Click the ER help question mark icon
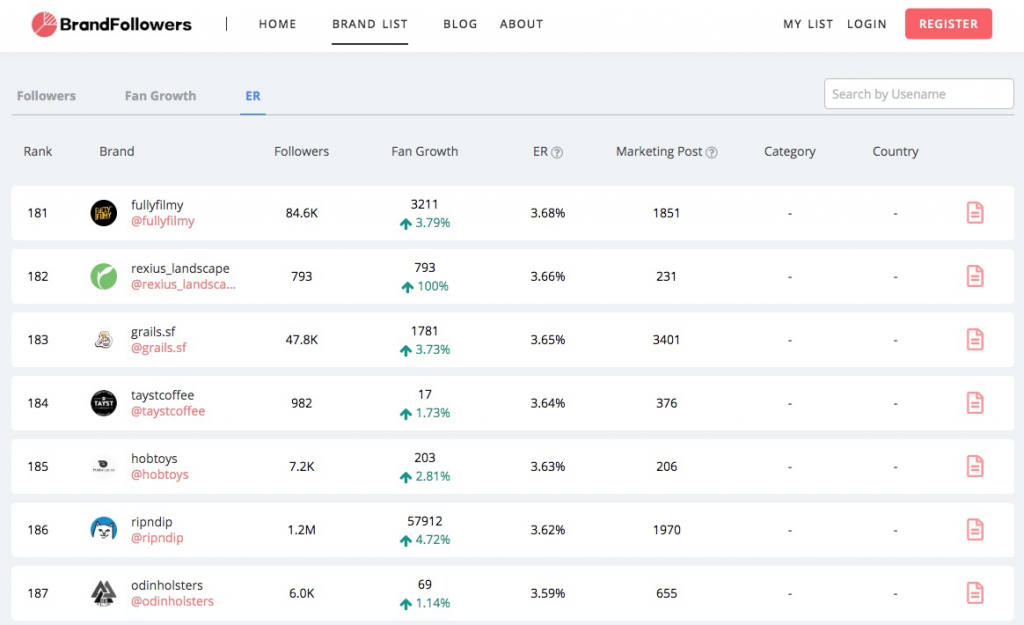 [557, 152]
